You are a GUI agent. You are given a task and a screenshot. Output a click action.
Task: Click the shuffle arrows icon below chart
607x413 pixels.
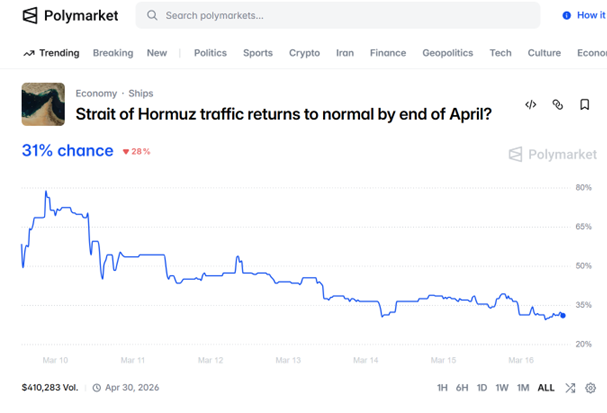570,388
